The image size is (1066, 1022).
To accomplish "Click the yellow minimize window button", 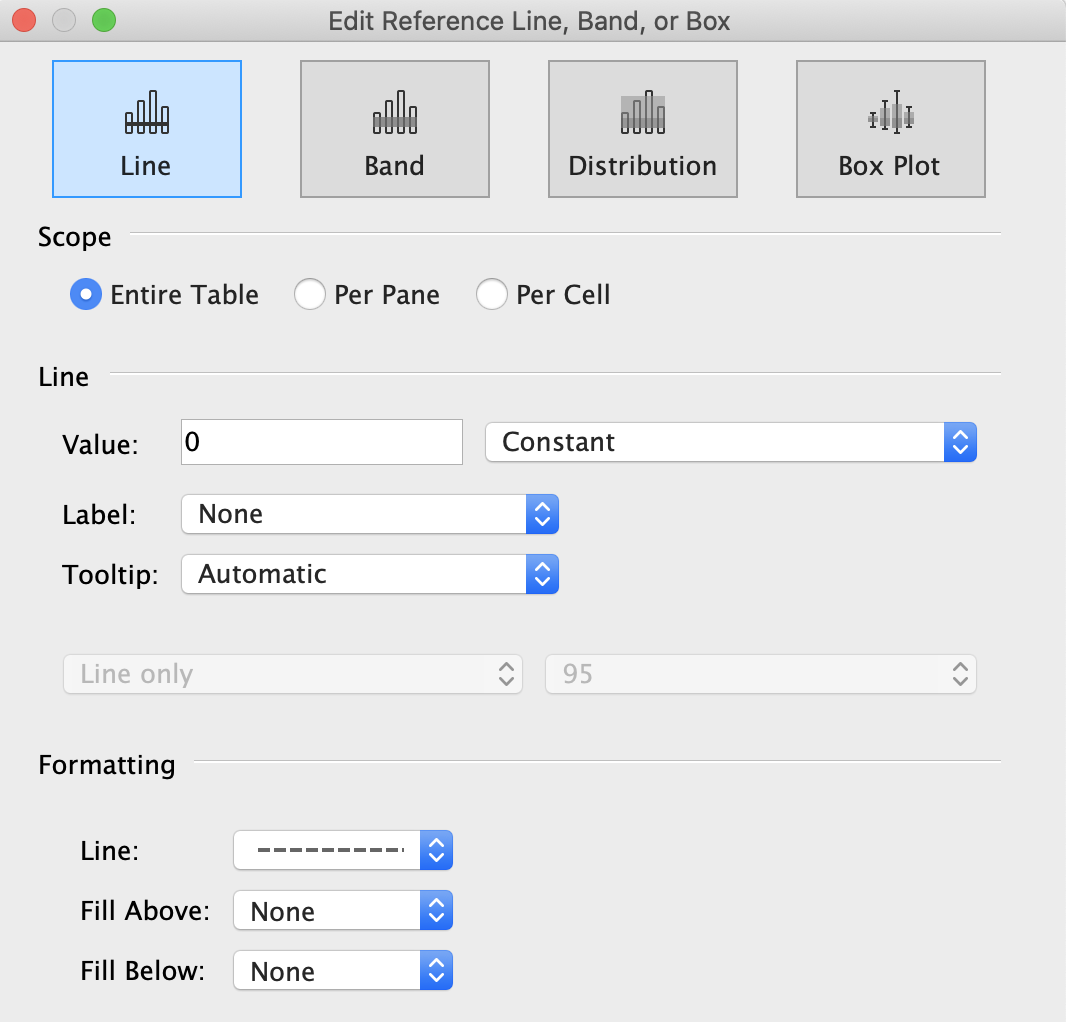I will [64, 20].
